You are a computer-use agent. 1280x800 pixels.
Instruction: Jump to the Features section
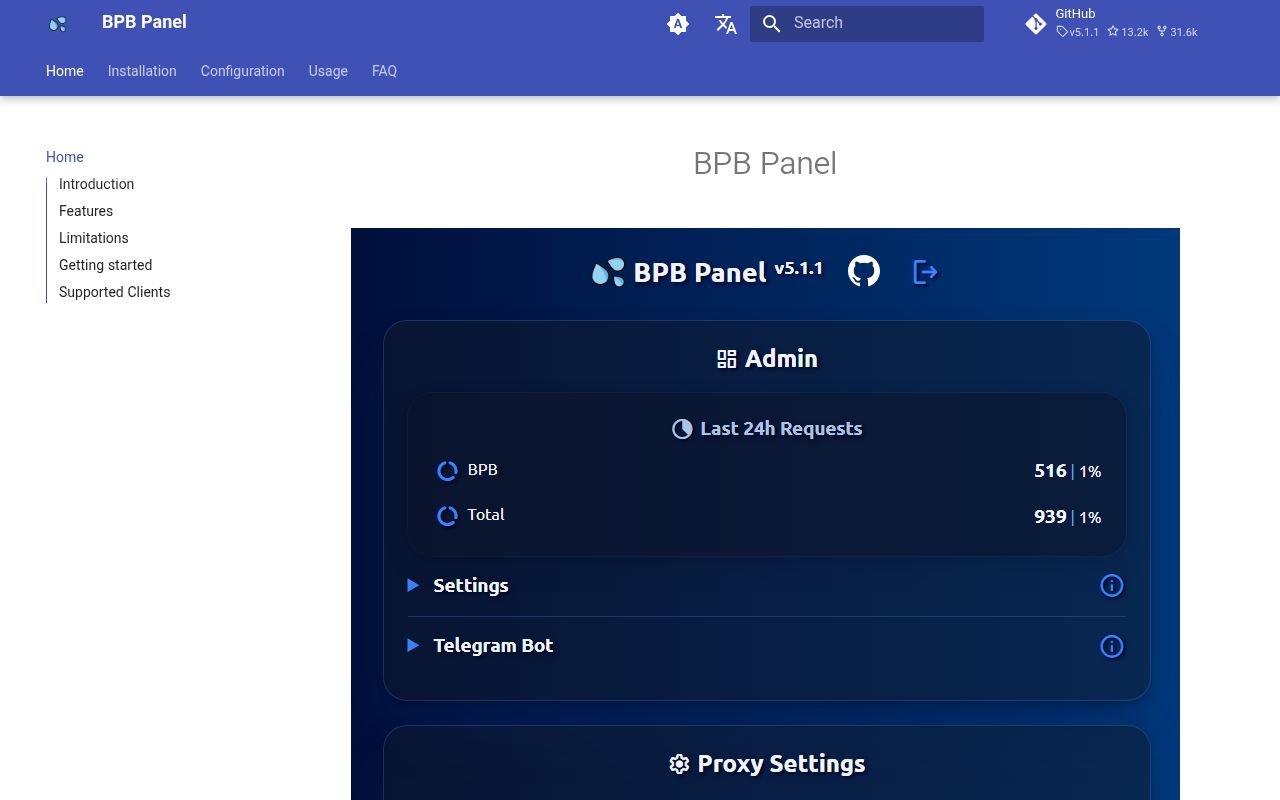tap(86, 211)
